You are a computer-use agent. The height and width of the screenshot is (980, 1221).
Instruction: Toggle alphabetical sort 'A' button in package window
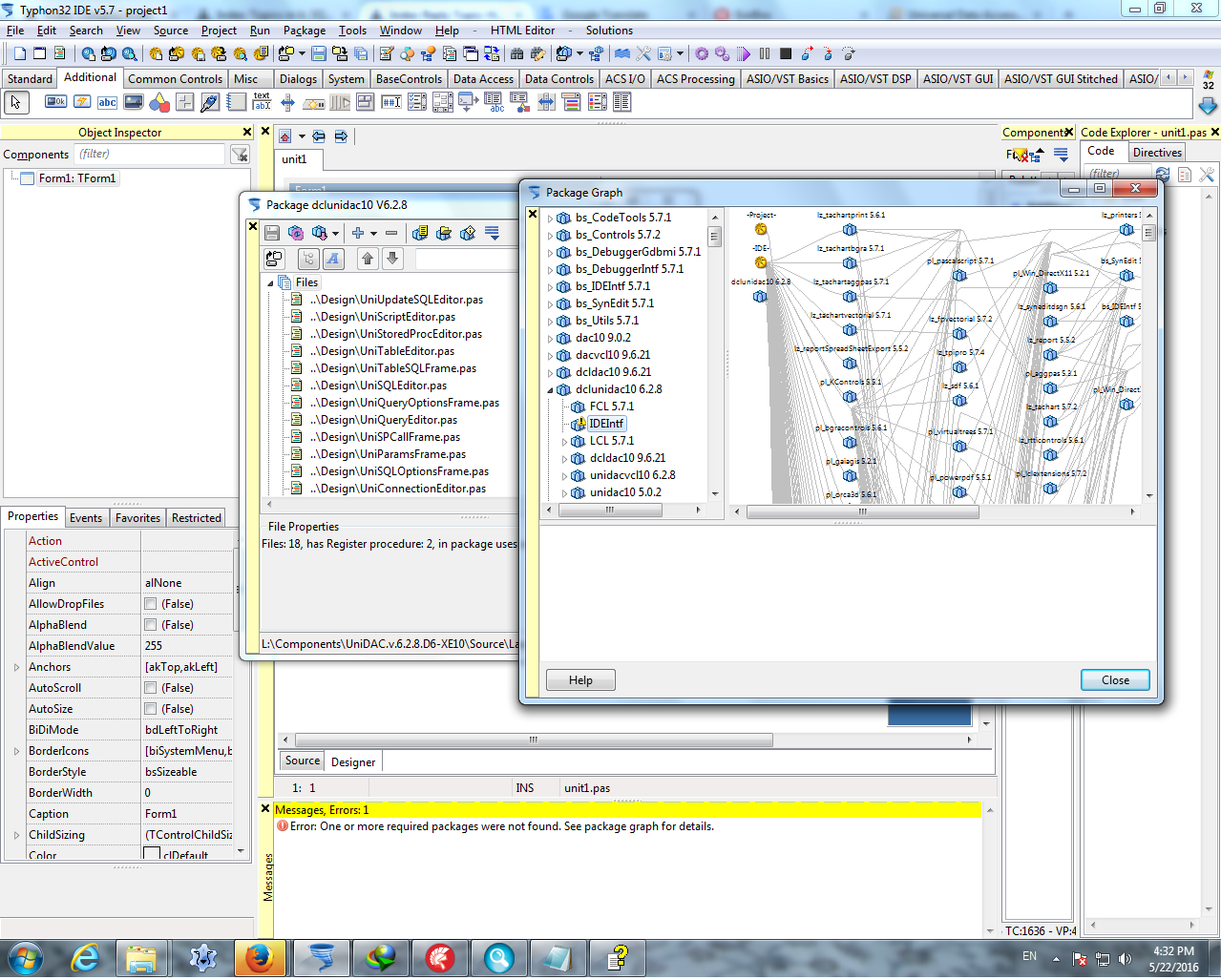click(333, 258)
